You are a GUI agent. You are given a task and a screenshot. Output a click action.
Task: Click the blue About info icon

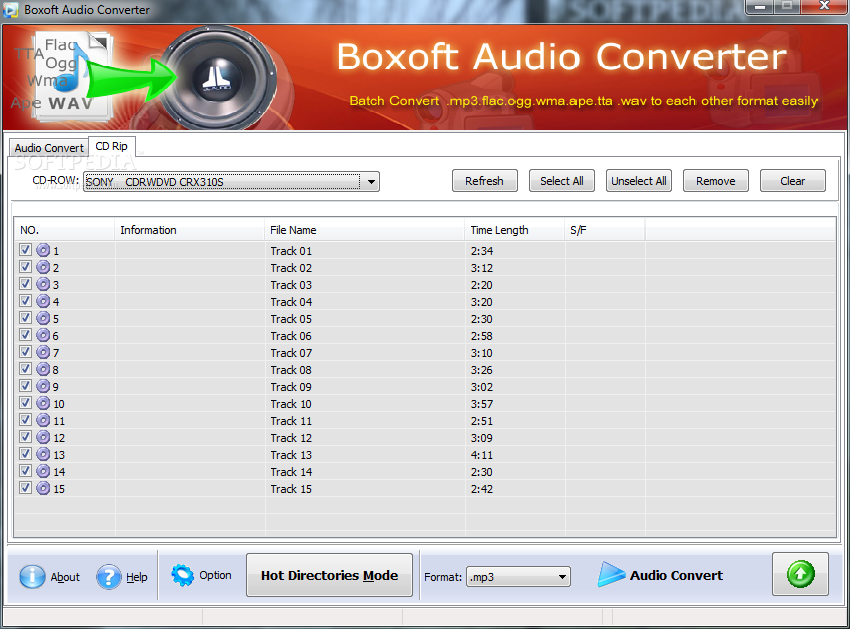(x=32, y=576)
